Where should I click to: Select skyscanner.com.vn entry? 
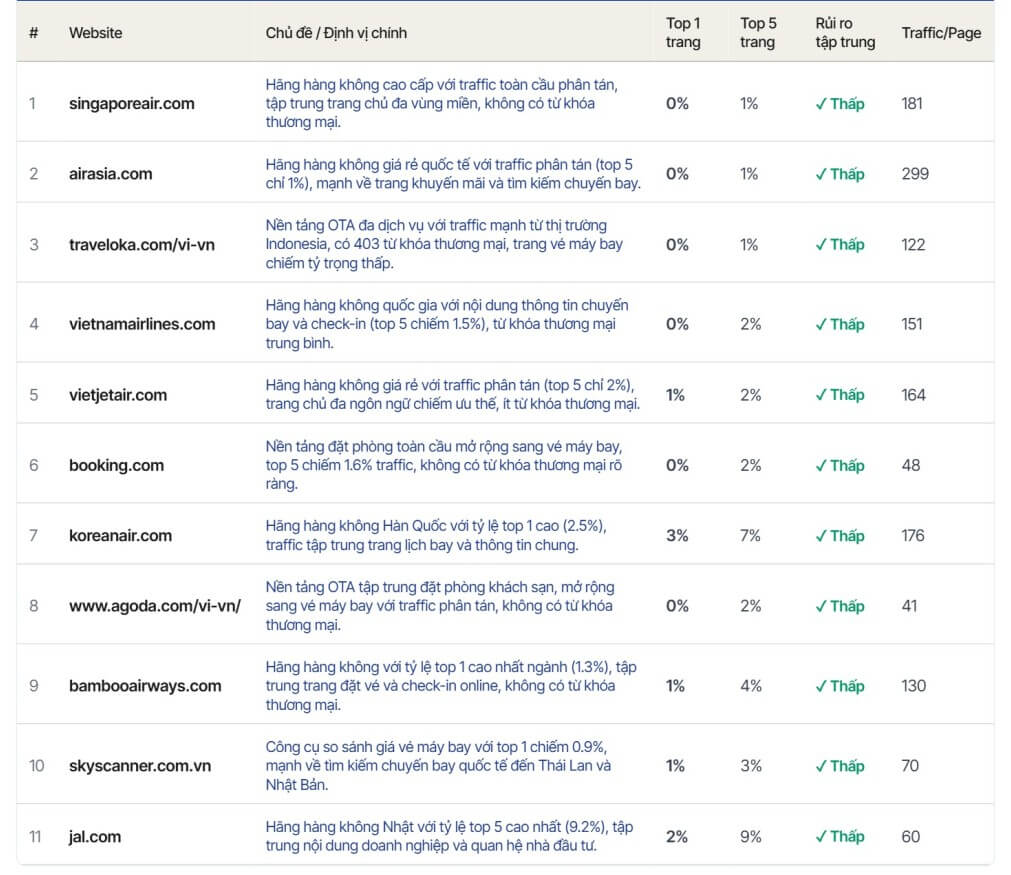point(140,765)
